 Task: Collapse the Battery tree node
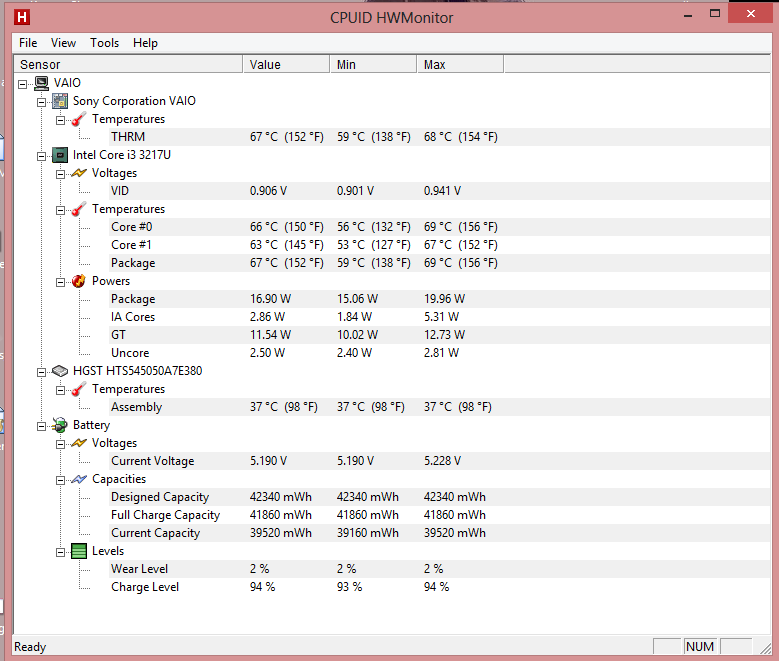pyautogui.click(x=42, y=425)
